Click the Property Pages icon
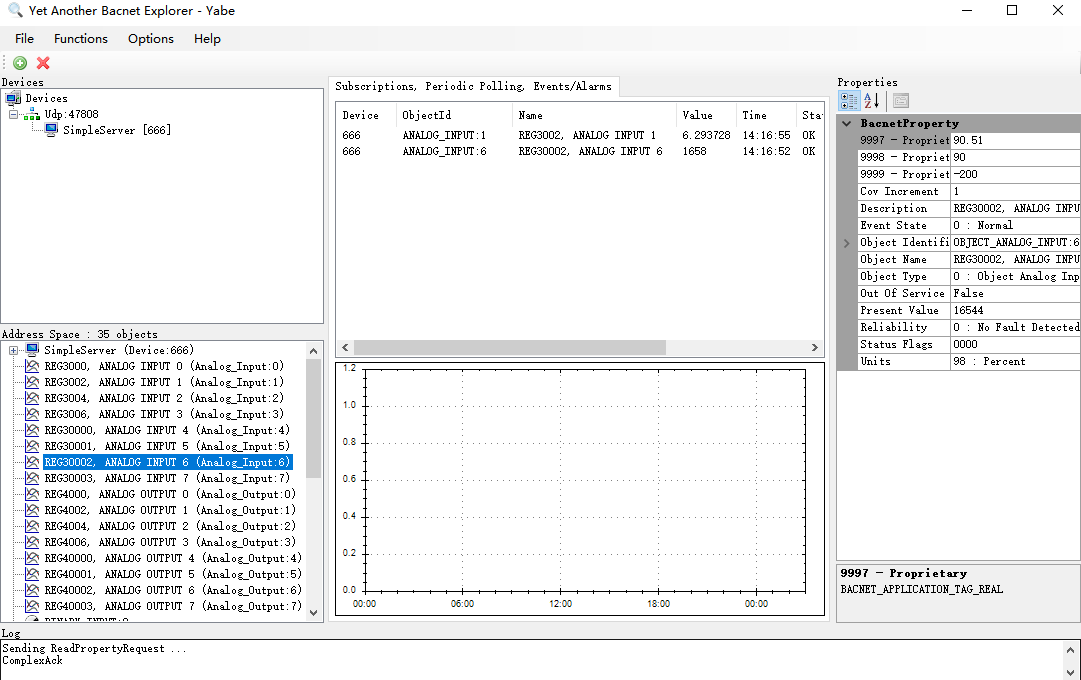Image resolution: width=1081 pixels, height=680 pixels. [900, 101]
